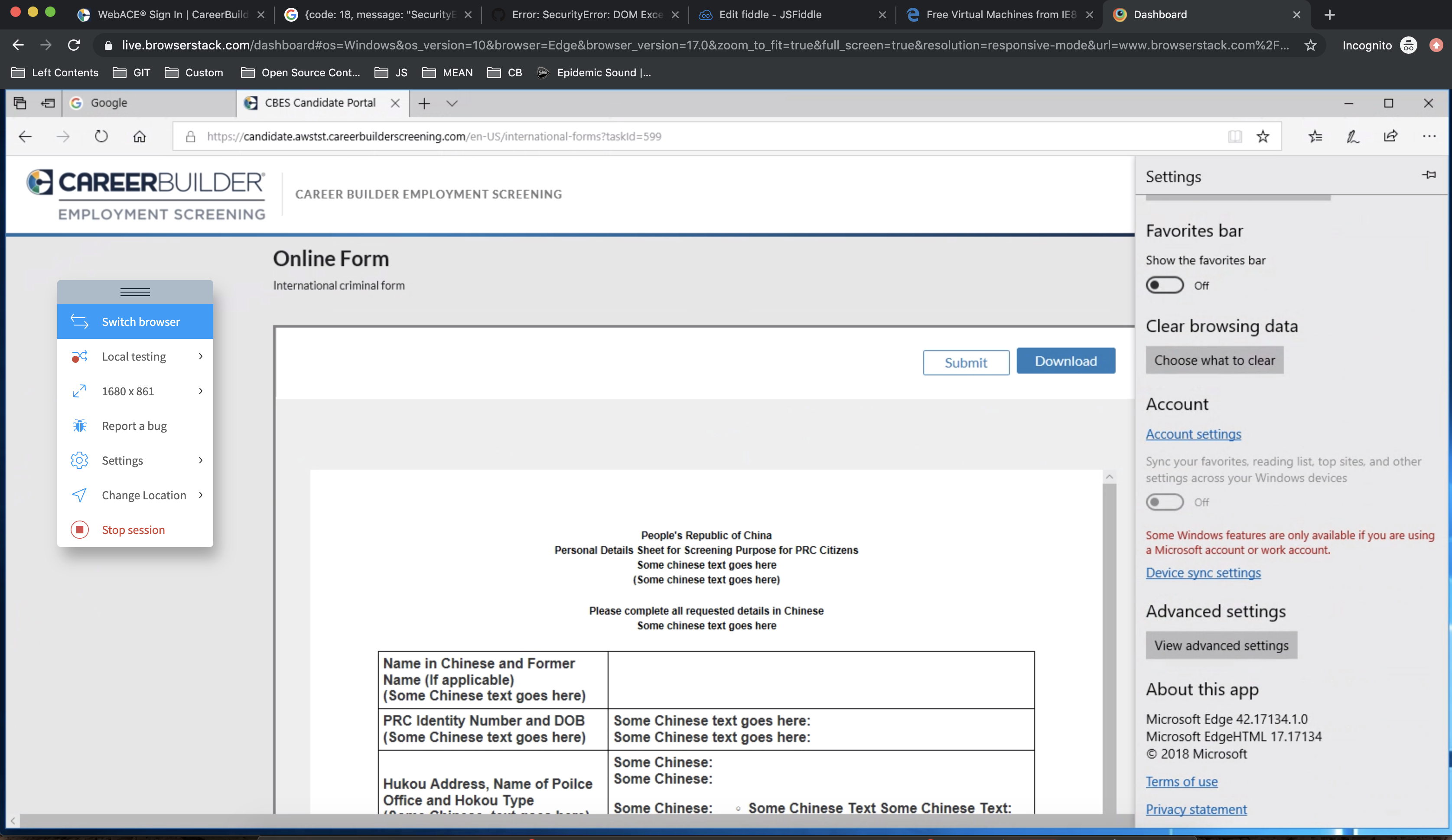Viewport: 1452px width, 840px height.
Task: Go back in Chrome toolbar
Action: [x=18, y=45]
